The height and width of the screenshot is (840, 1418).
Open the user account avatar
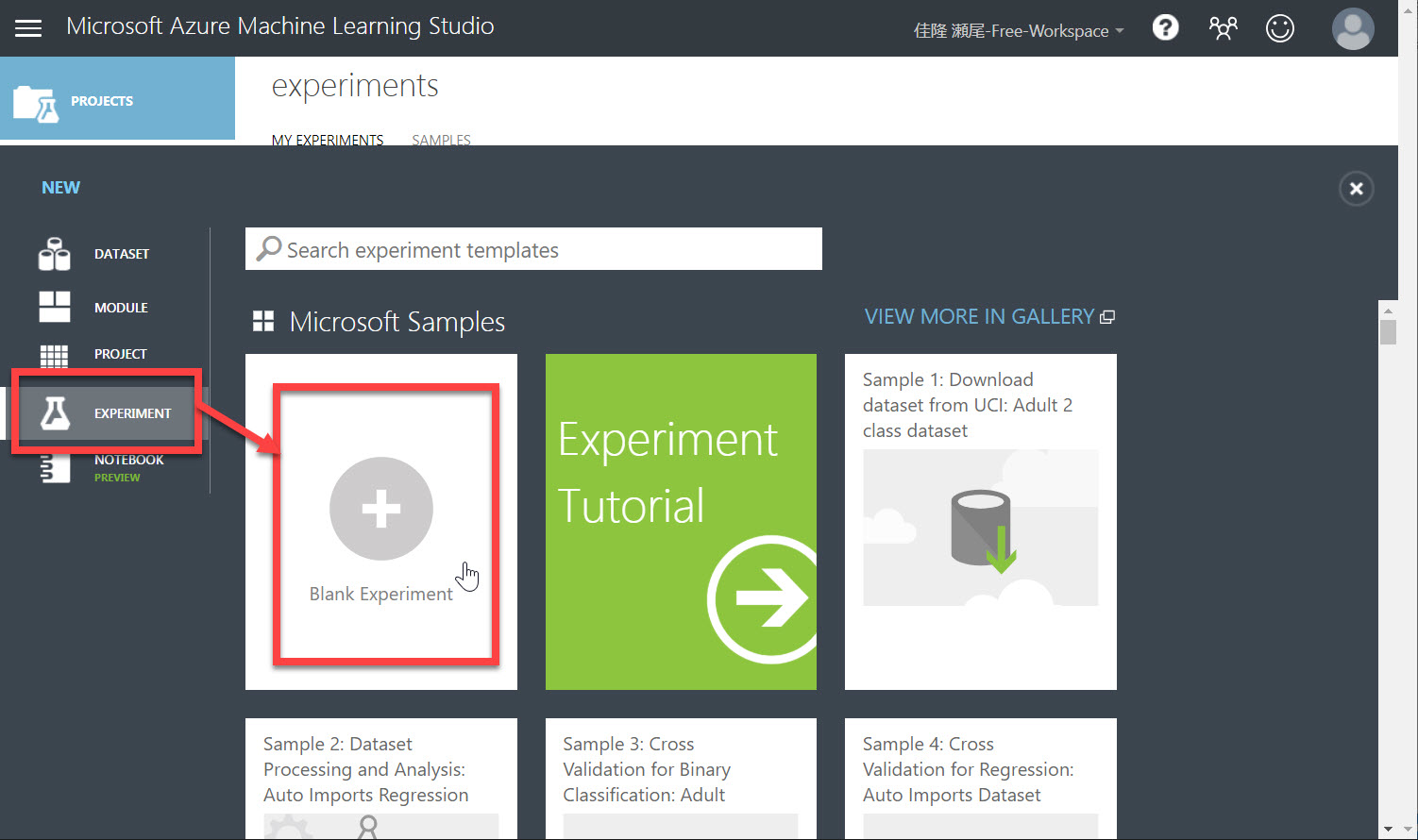coord(1353,28)
